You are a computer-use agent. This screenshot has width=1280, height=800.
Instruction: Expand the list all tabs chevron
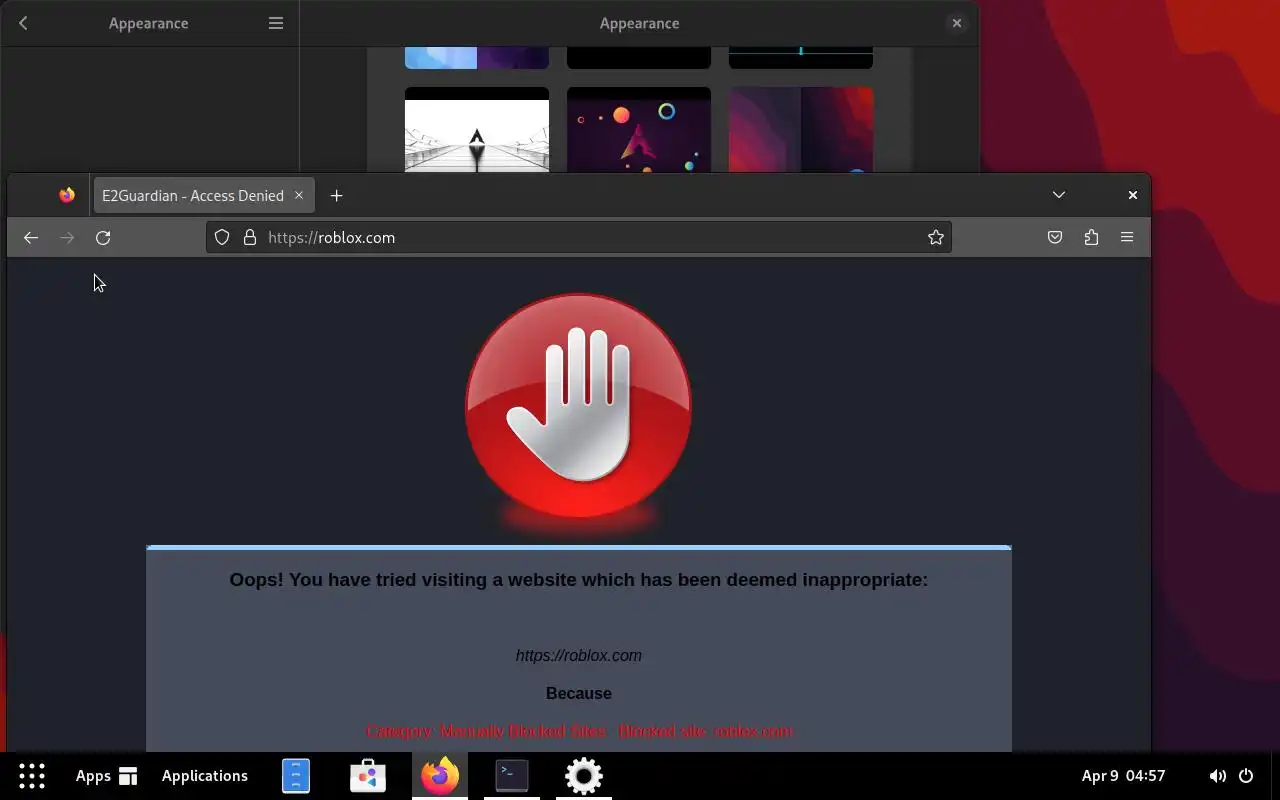[1059, 195]
